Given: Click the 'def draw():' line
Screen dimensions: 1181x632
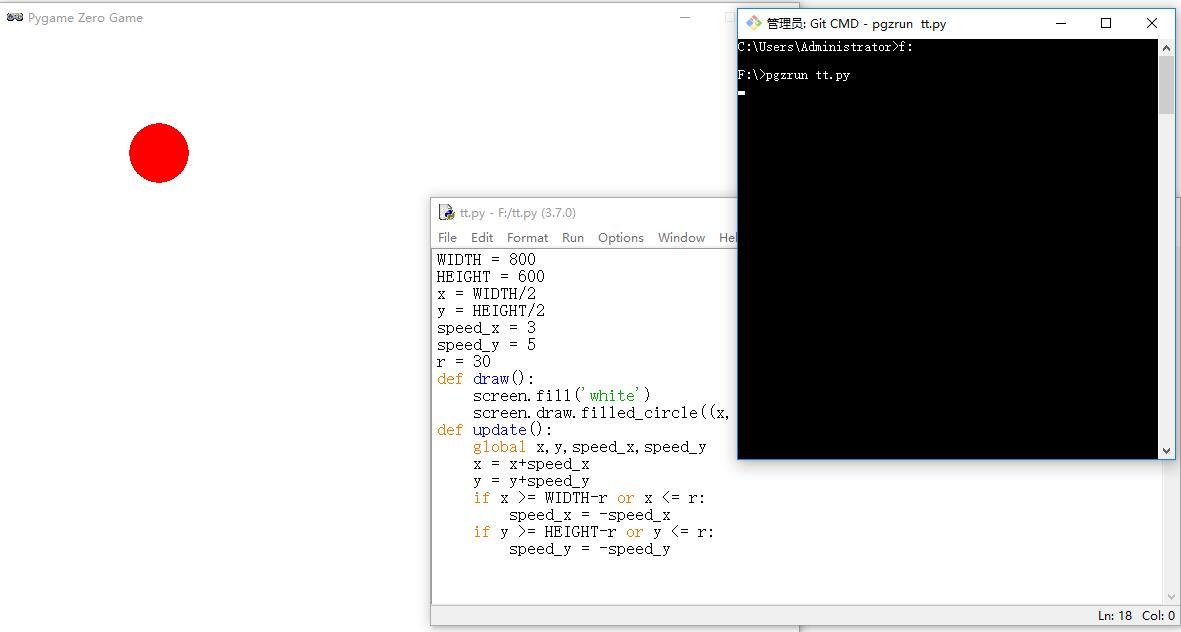Looking at the screenshot, I should point(486,379).
